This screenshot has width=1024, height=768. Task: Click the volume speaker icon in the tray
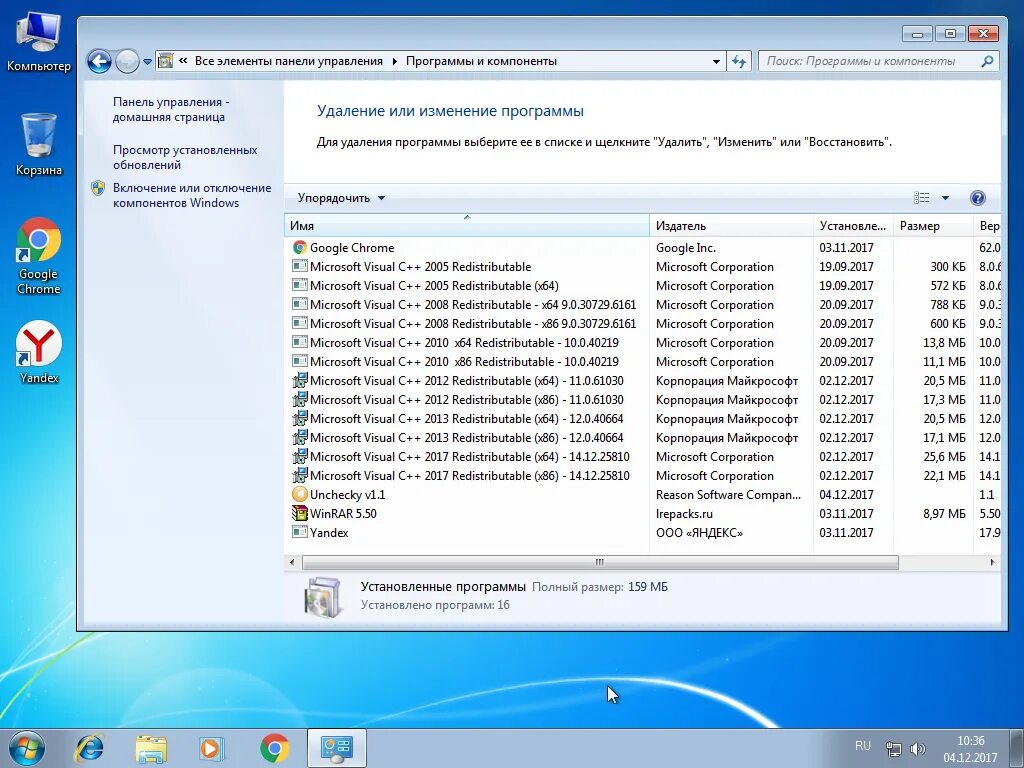point(919,745)
